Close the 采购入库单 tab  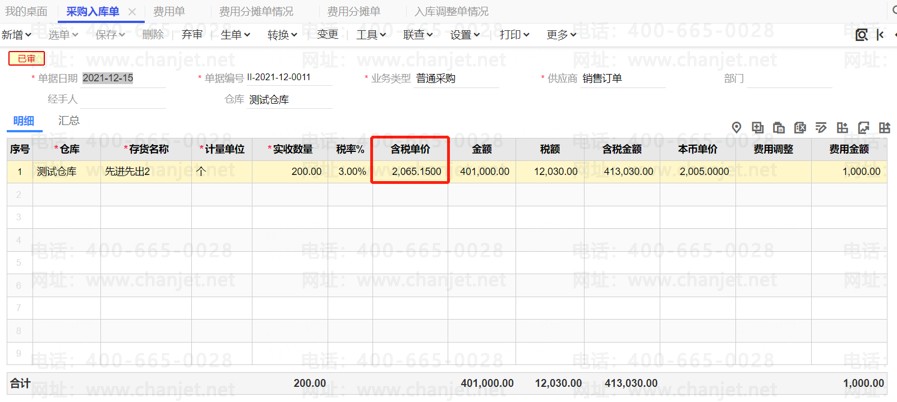(132, 12)
